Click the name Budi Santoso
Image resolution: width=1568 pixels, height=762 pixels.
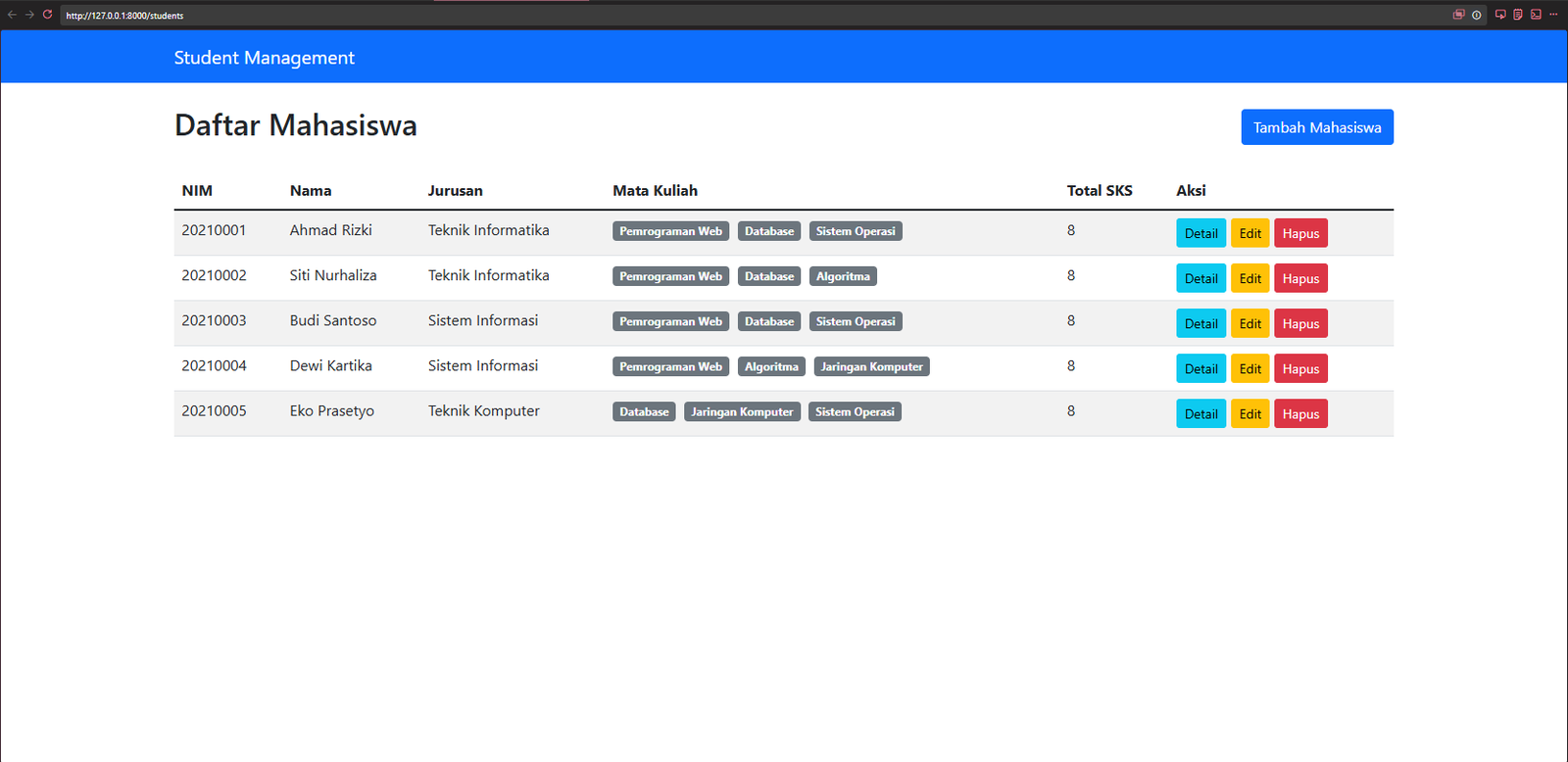(333, 320)
